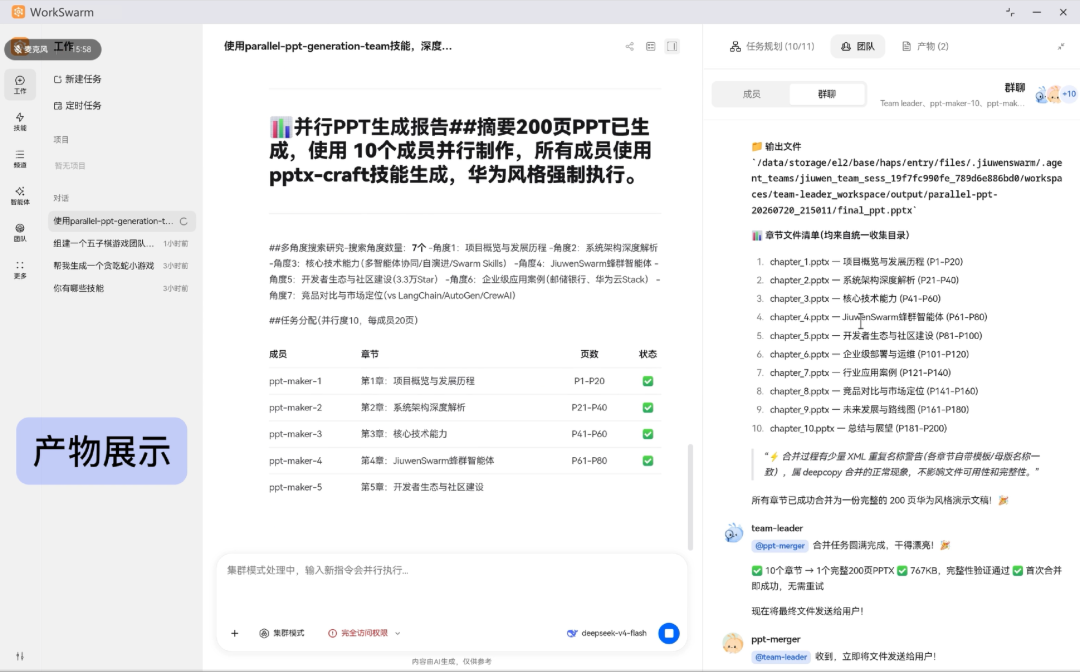Viewport: 1080px width, 672px height.
Task: Click the muted 麦克风 microphone overlay pill
Action: click(x=53, y=49)
